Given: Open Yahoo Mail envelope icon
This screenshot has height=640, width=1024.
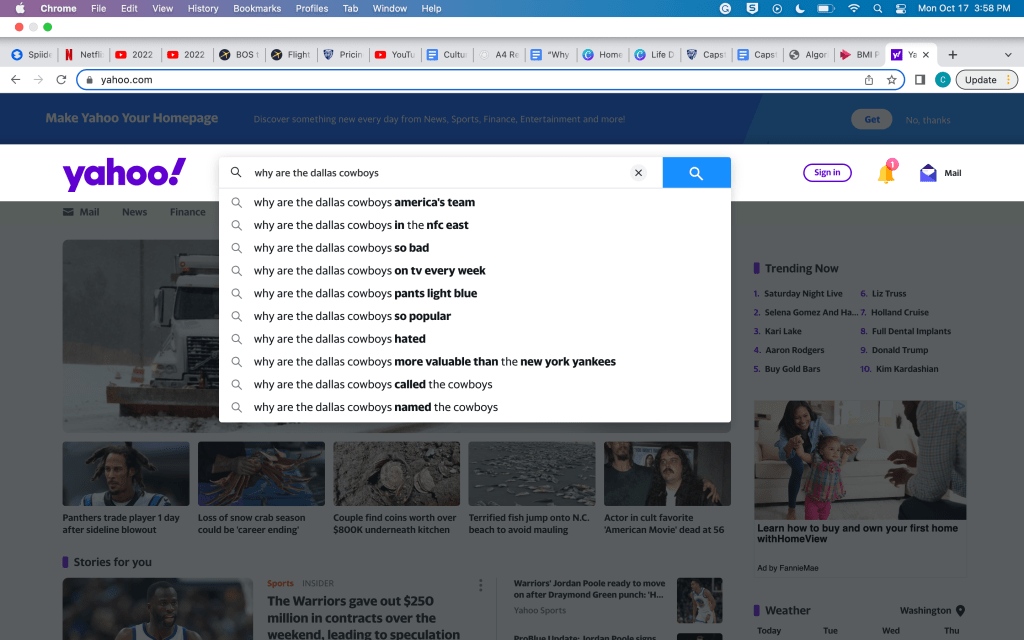Looking at the screenshot, I should [x=929, y=173].
